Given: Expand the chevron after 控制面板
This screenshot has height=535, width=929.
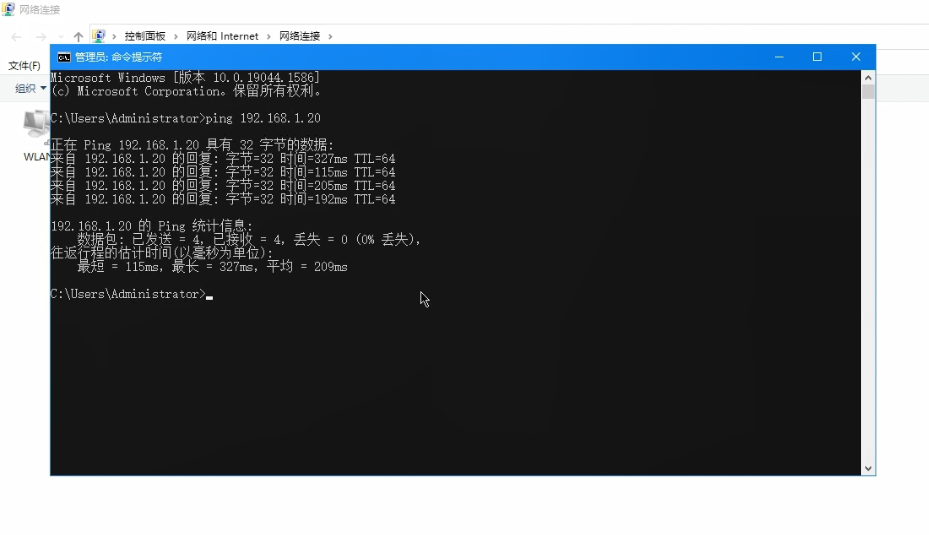Looking at the screenshot, I should coord(176,37).
